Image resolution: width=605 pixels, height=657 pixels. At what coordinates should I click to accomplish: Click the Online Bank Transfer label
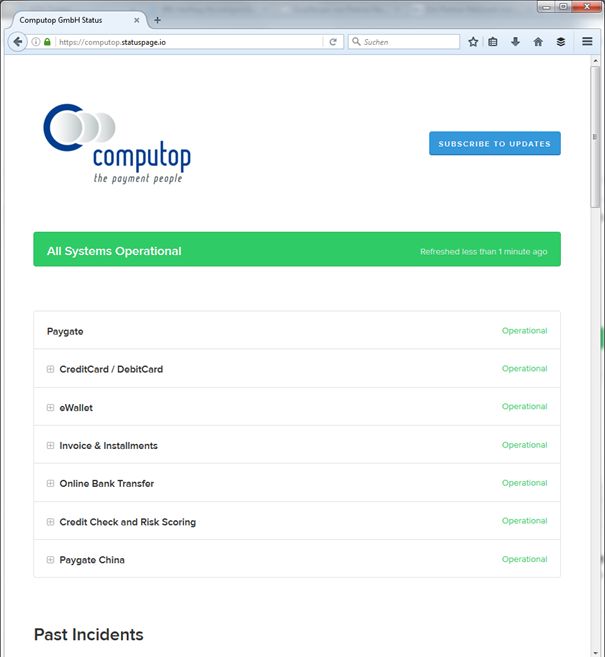[106, 484]
